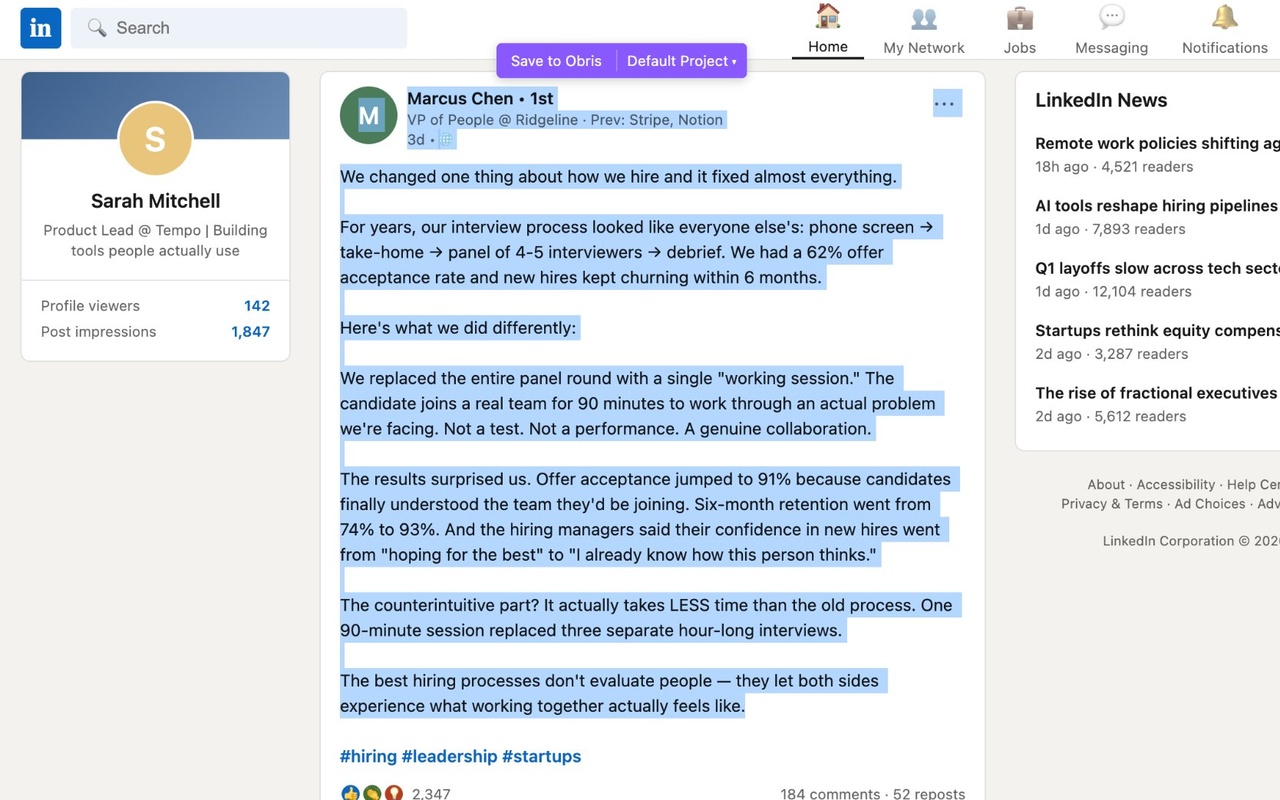Viewport: 1280px width, 800px height.
Task: Open the LinkedIn home feed icon
Action: point(827,17)
